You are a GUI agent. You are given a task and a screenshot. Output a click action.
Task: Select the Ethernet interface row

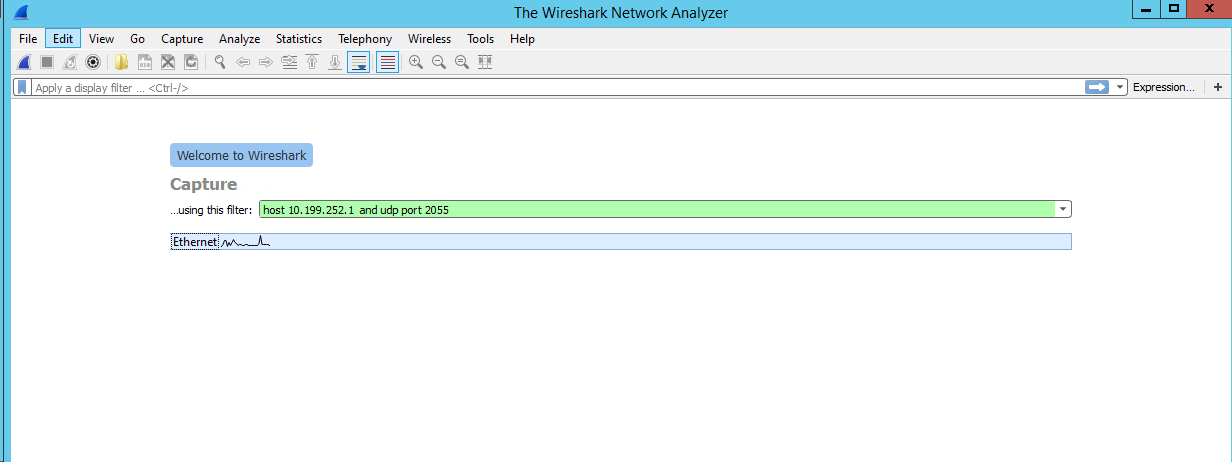click(x=621, y=242)
